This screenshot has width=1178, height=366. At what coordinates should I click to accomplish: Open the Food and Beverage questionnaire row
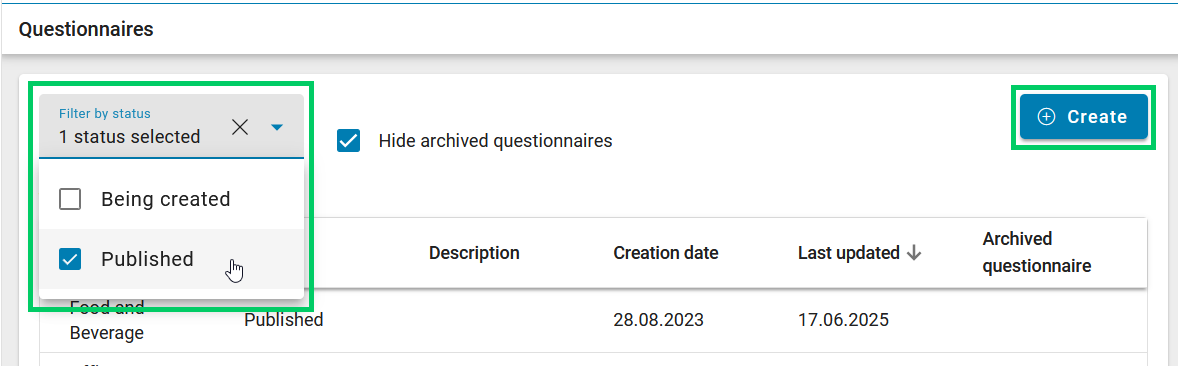(594, 320)
